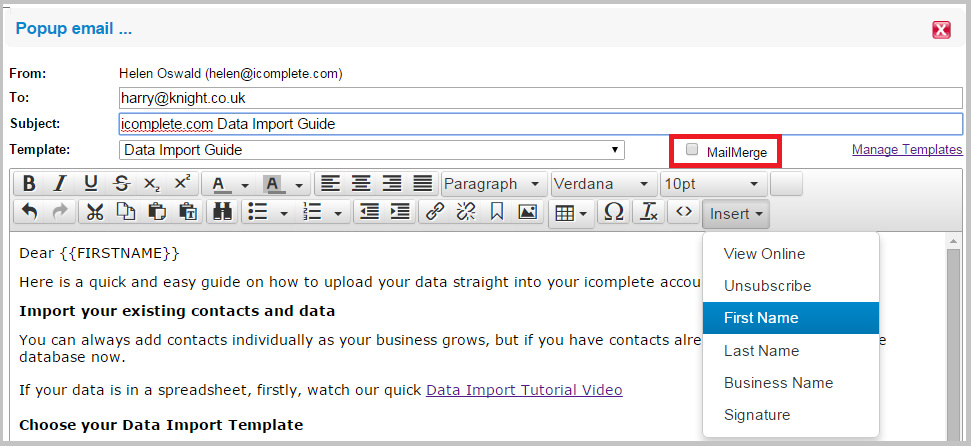
Task: Center align text
Action: [361, 184]
